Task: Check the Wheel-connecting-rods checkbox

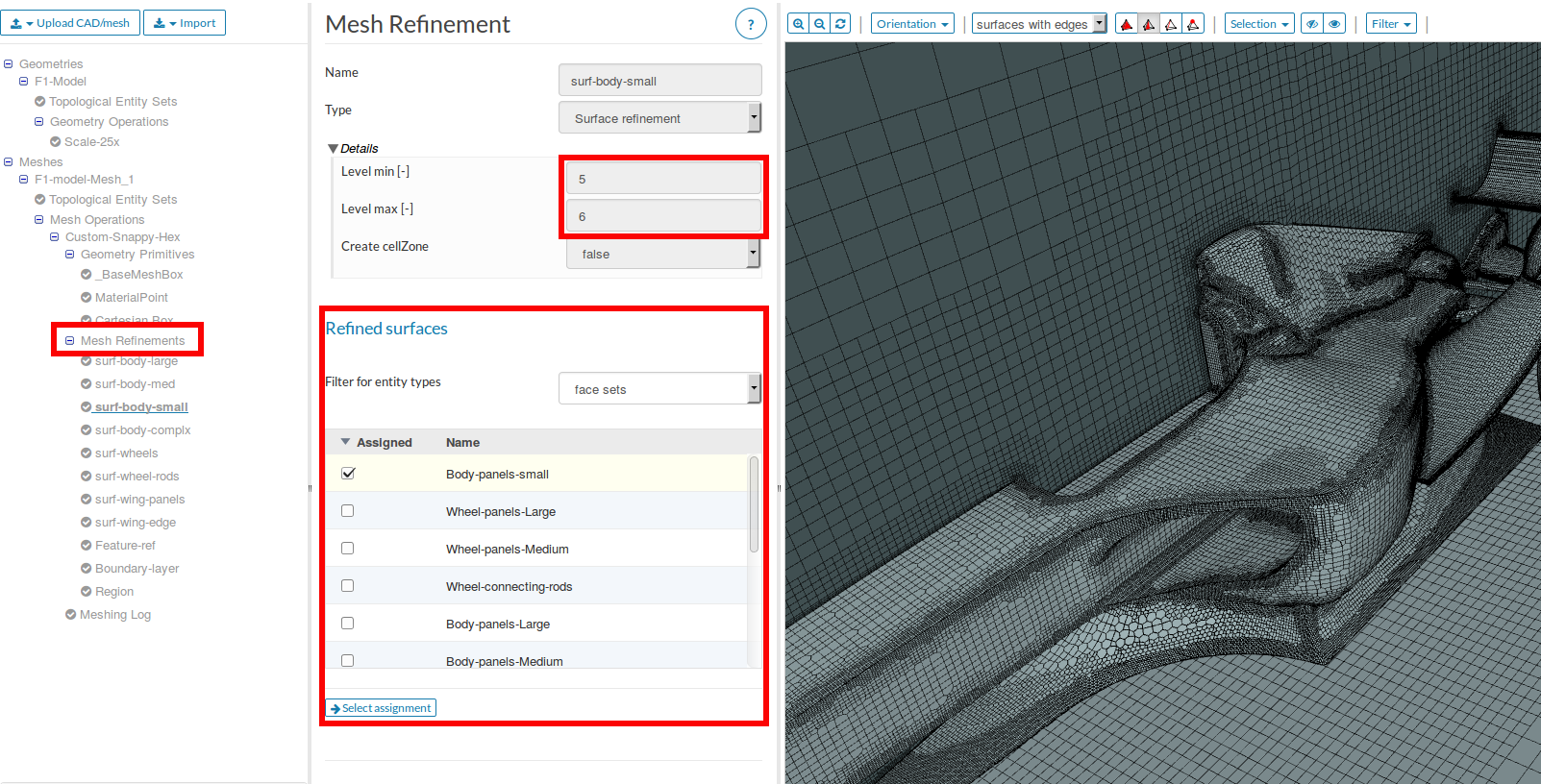Action: coord(348,586)
